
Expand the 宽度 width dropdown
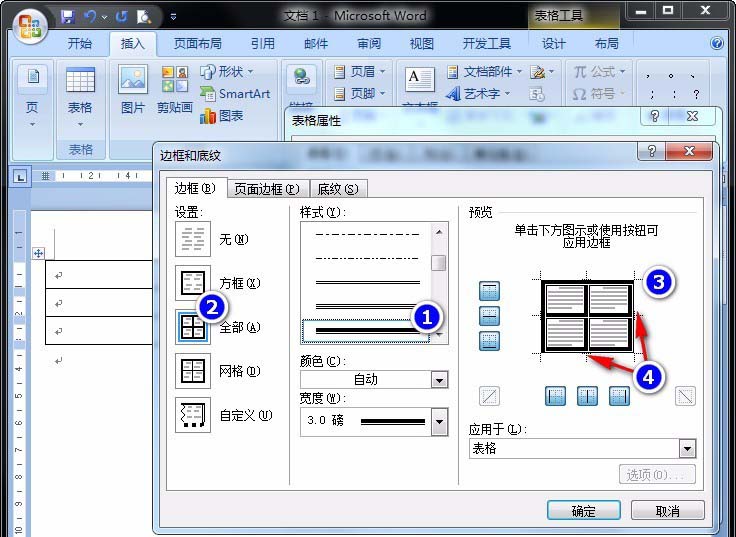[439, 421]
